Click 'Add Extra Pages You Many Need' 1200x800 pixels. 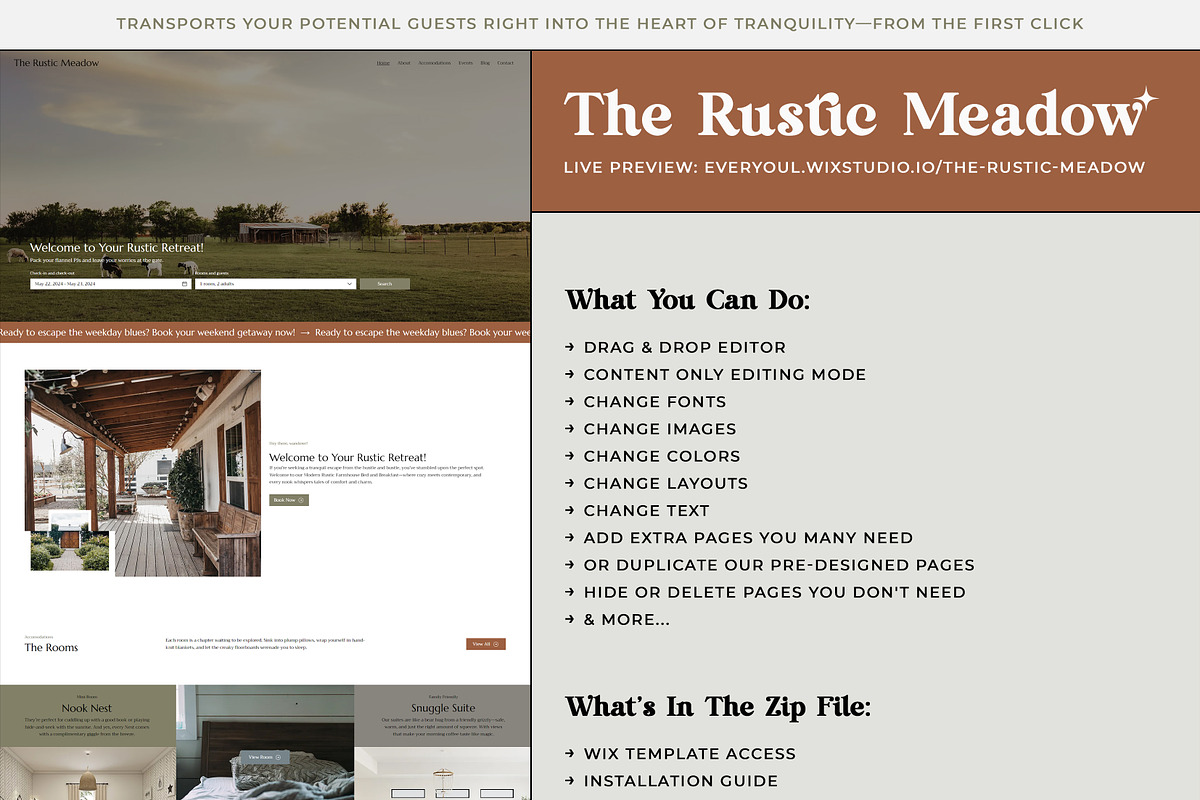[748, 537]
